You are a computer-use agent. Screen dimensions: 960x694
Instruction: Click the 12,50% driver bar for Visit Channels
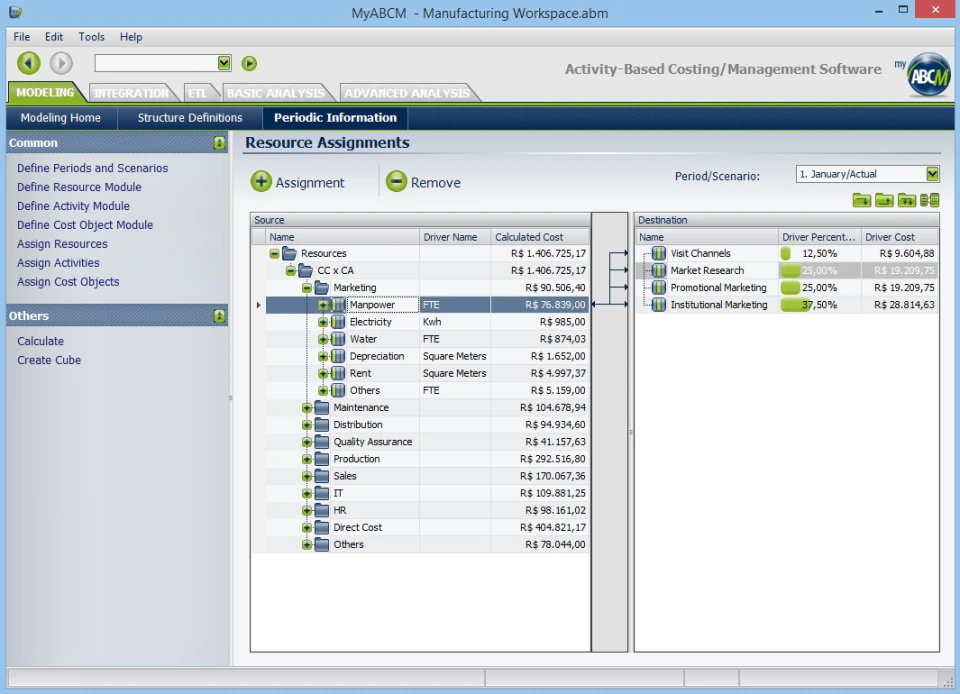tap(819, 253)
